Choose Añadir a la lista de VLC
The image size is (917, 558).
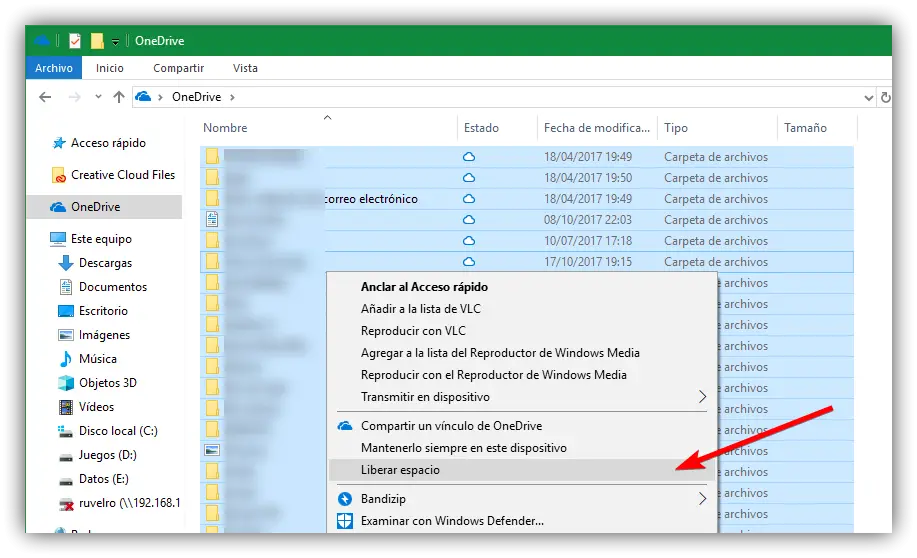coord(522,309)
